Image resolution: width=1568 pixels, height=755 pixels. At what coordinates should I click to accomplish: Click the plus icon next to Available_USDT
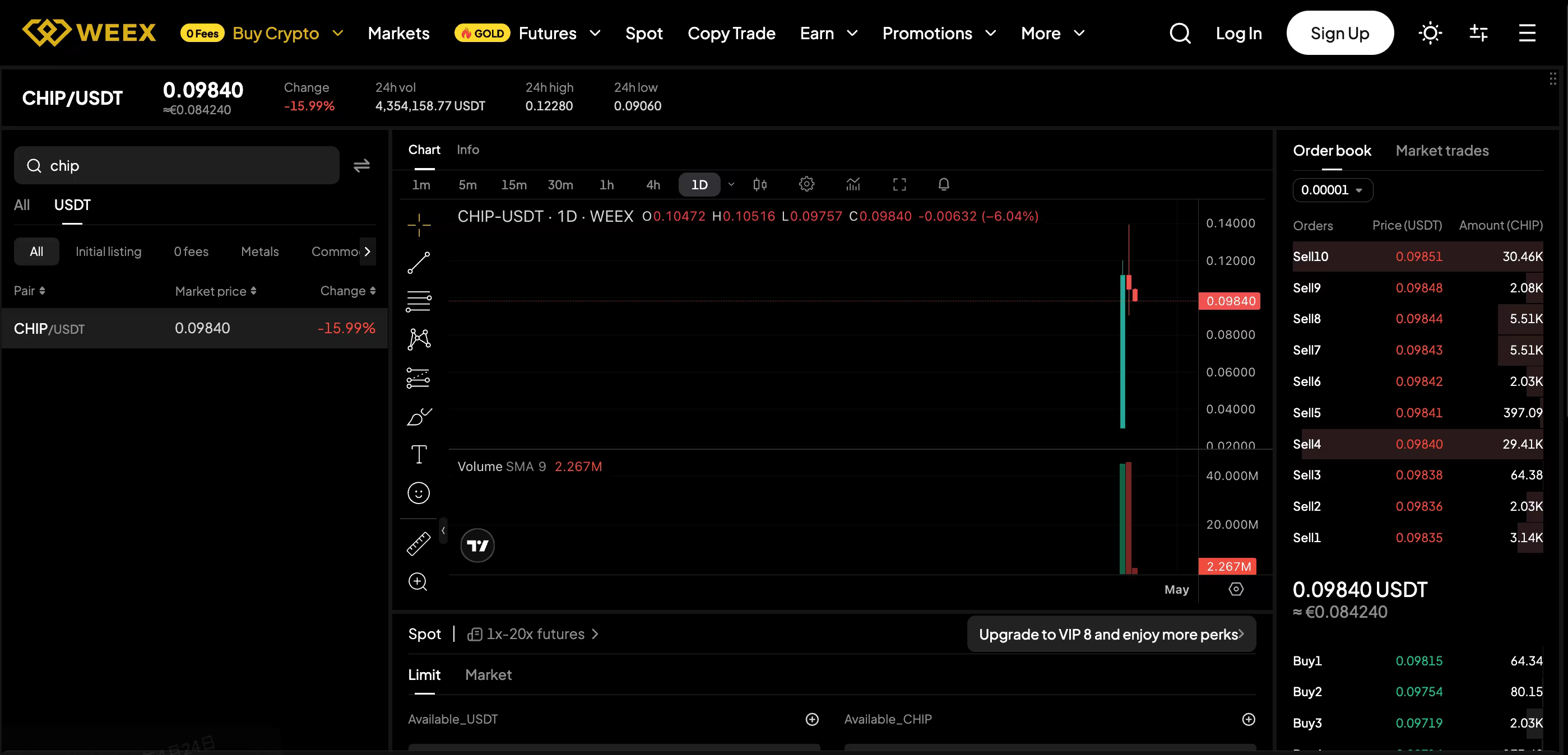[x=812, y=719]
